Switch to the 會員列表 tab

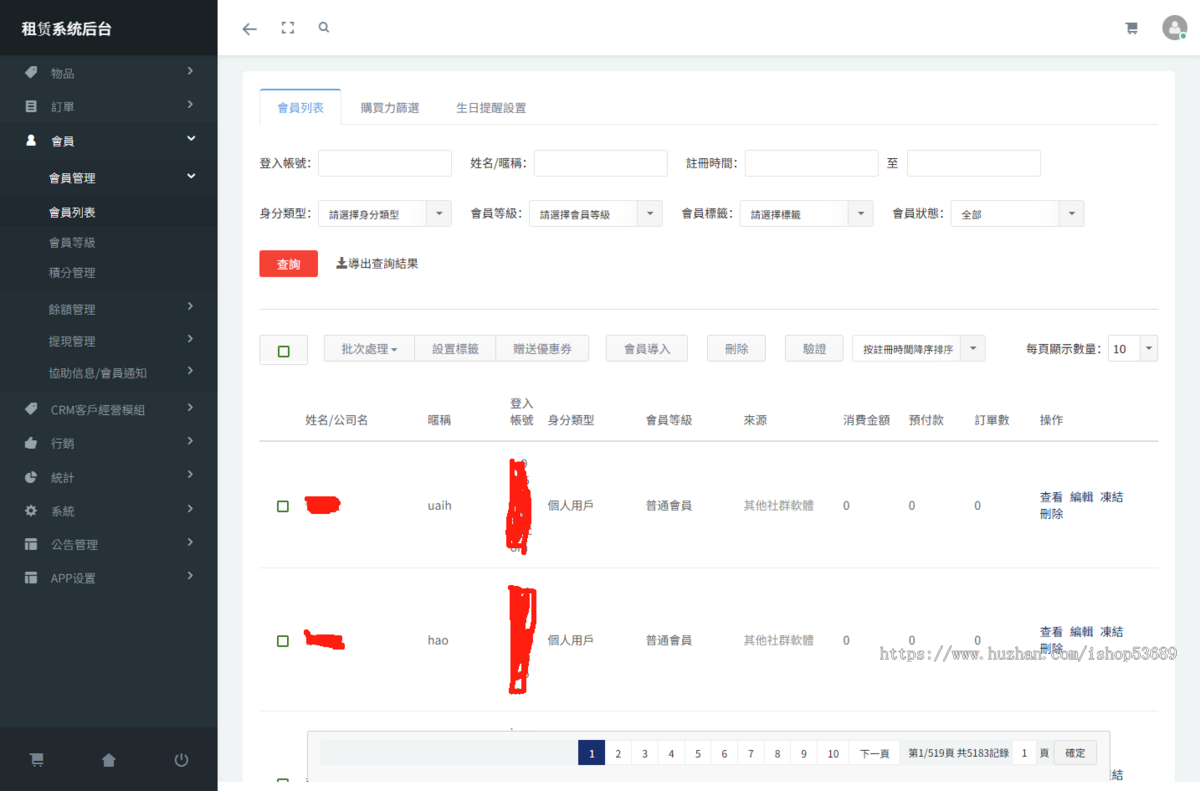(x=300, y=107)
